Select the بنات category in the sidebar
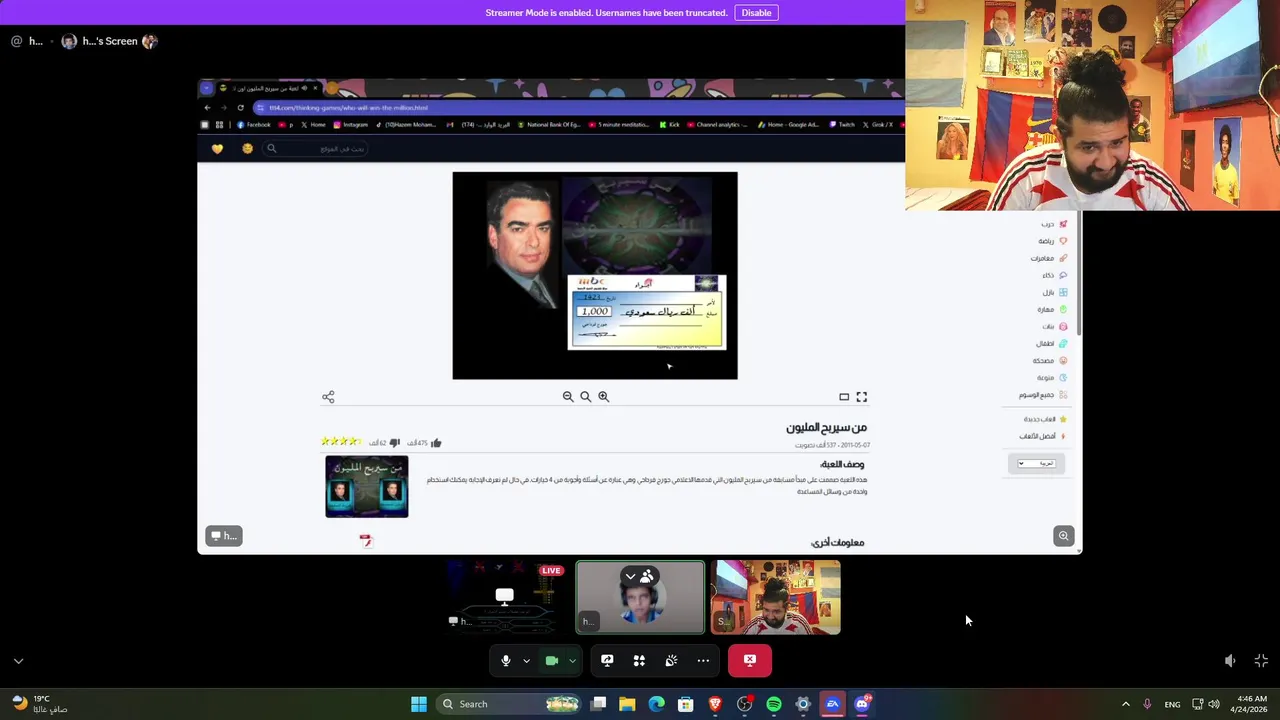This screenshot has height=720, width=1280. (1055, 326)
